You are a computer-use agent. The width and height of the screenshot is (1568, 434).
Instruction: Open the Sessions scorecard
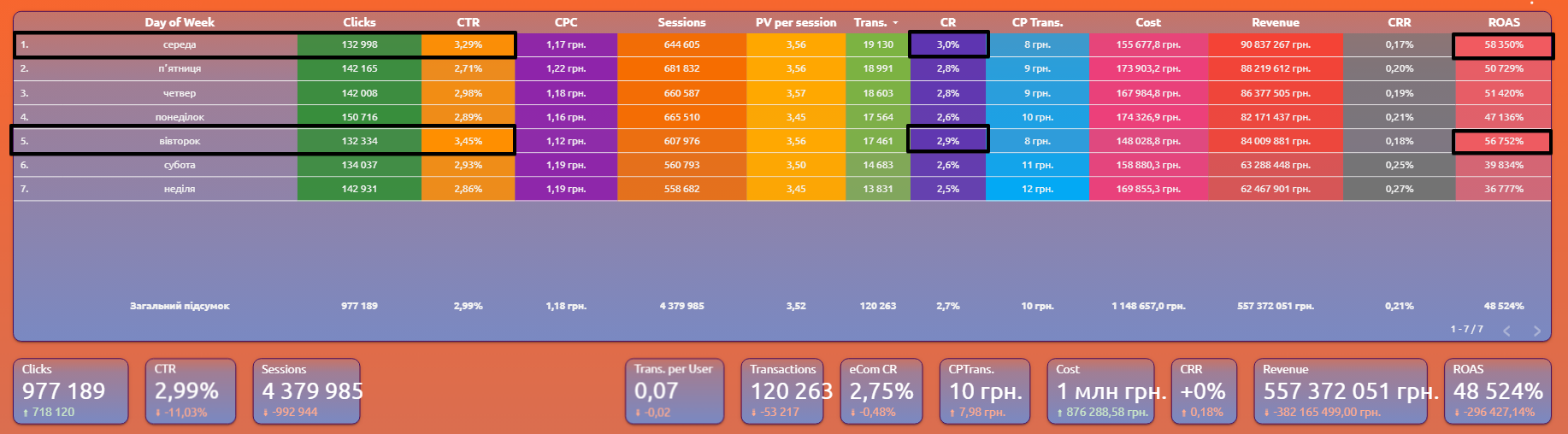tap(306, 391)
